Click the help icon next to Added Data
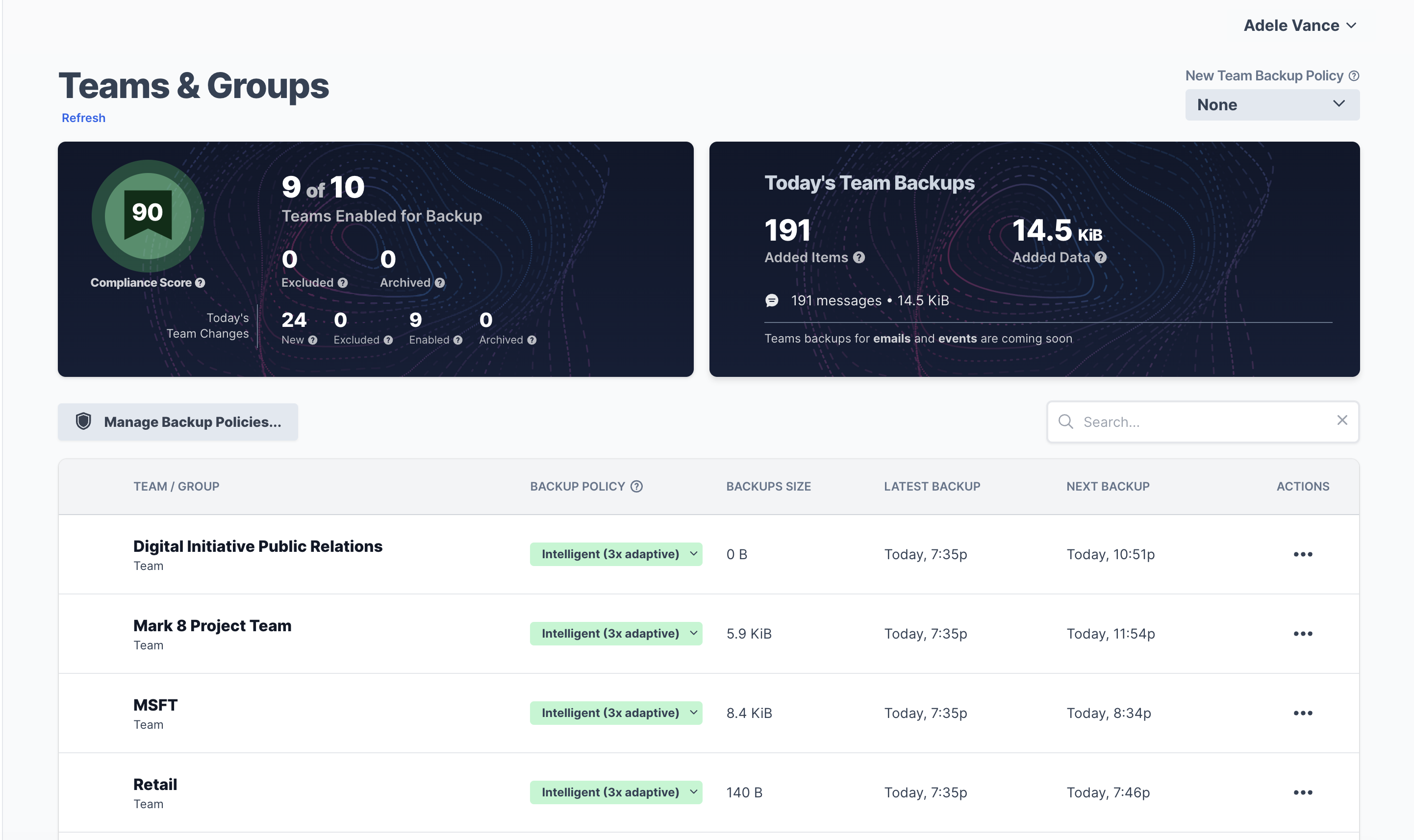Screen dimensions: 1414x840 (x=1100, y=258)
